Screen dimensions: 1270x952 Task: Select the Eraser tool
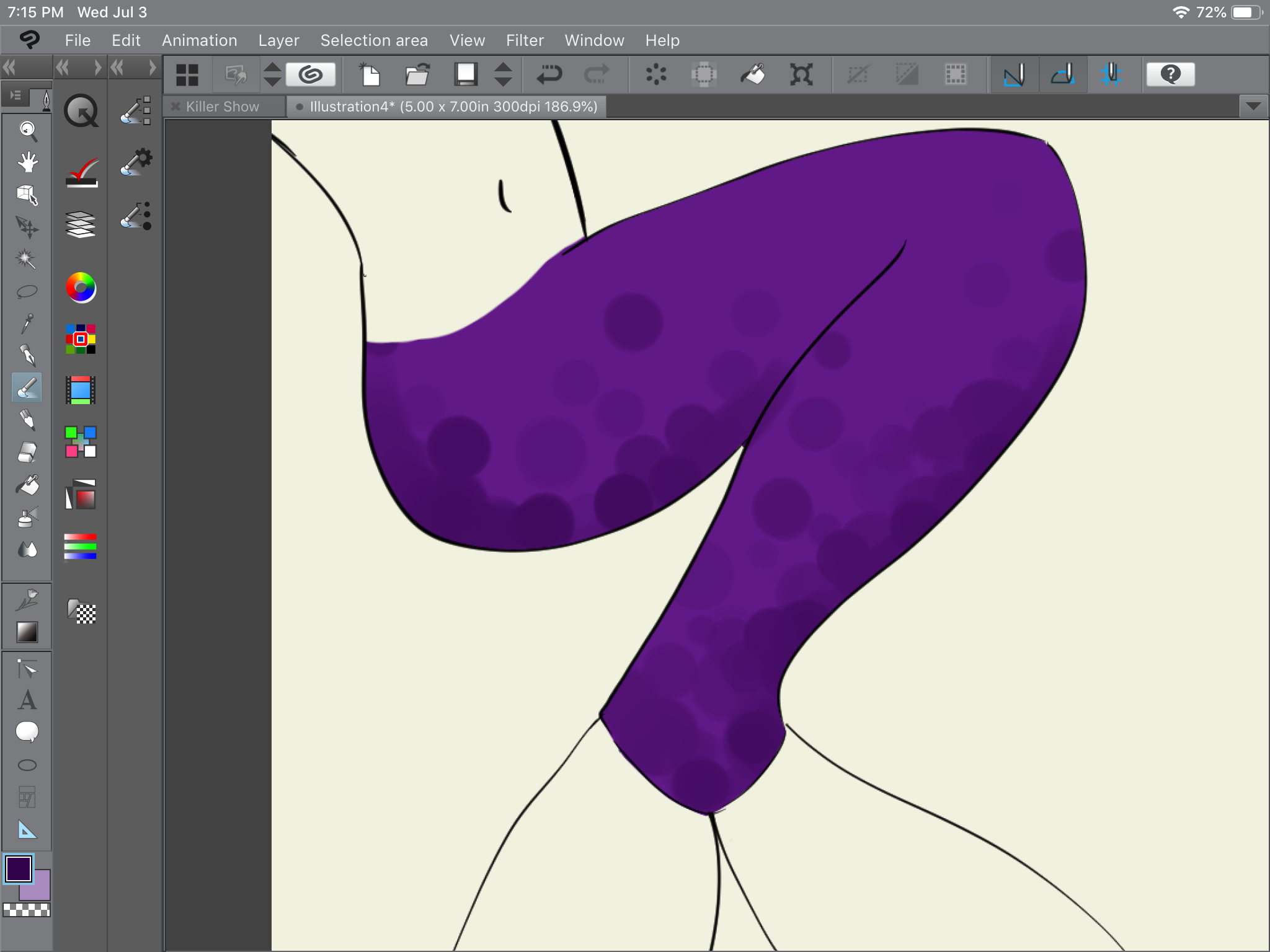(x=27, y=452)
